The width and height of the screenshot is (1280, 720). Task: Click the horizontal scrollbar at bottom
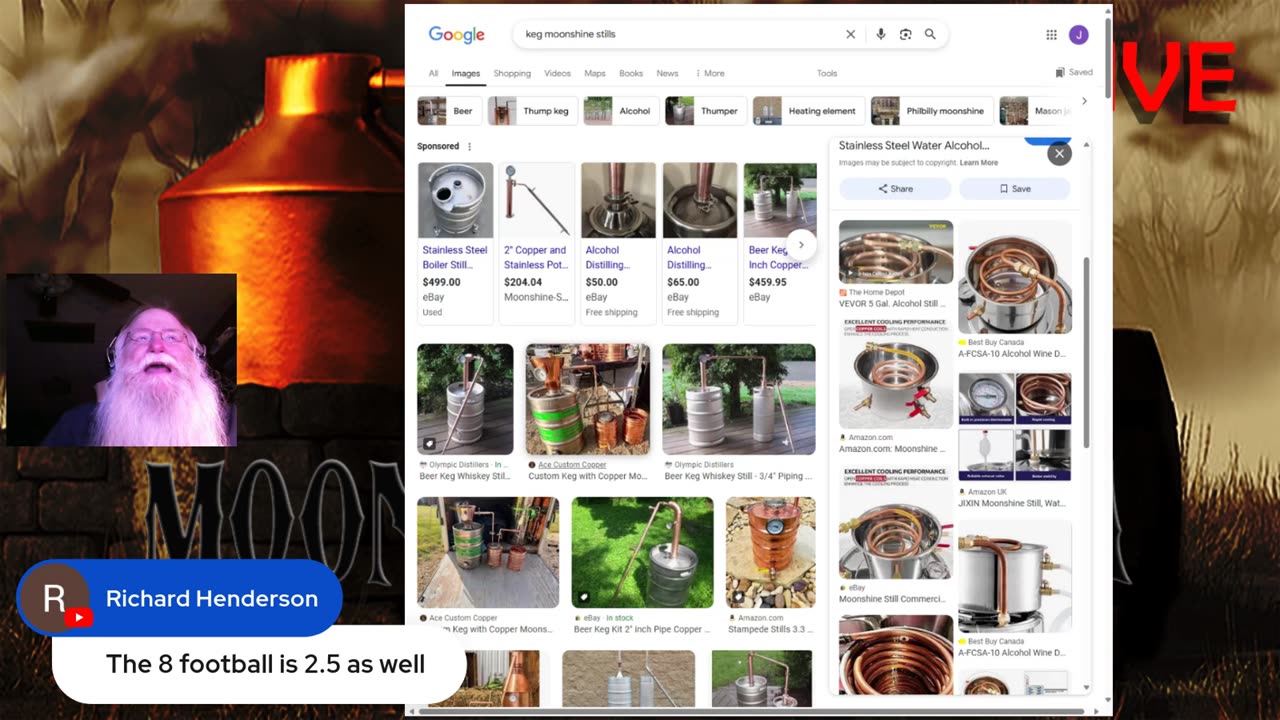pyautogui.click(x=750, y=711)
